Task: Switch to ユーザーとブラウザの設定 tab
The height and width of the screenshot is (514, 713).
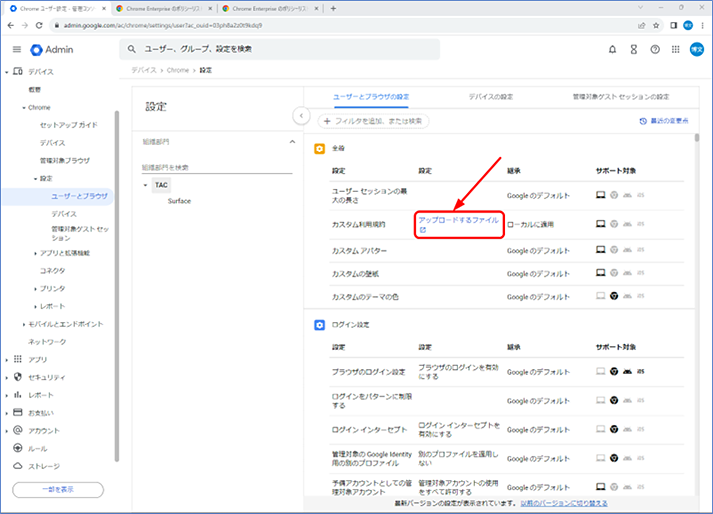Action: coord(371,97)
